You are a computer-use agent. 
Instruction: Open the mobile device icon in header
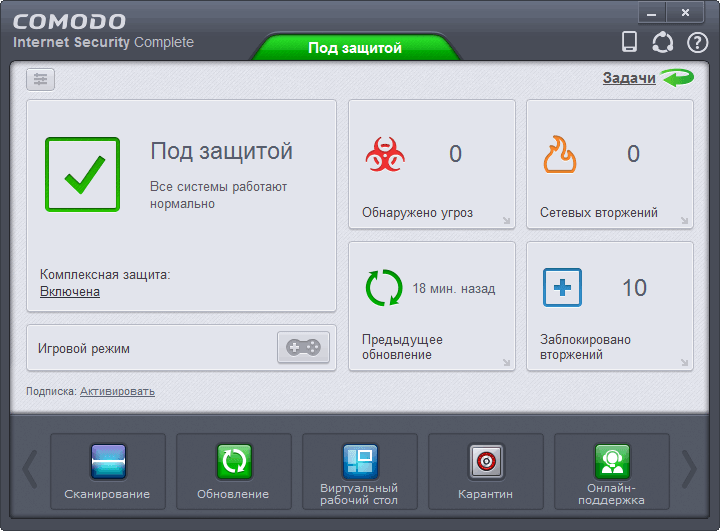click(629, 42)
